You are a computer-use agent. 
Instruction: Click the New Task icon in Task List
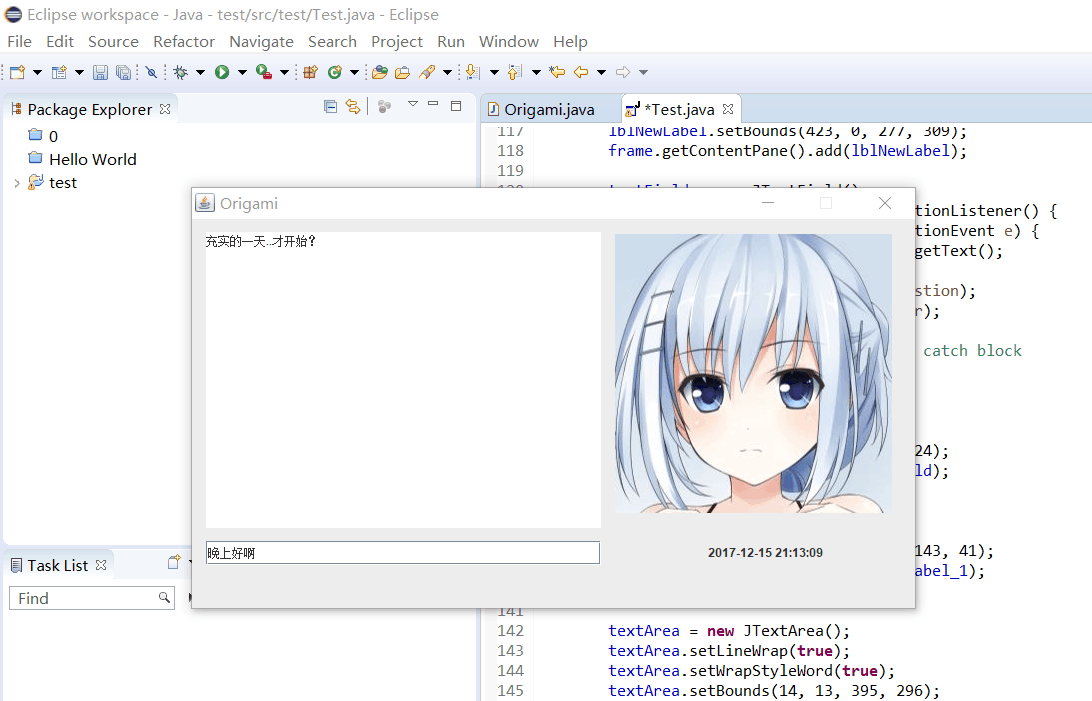174,562
